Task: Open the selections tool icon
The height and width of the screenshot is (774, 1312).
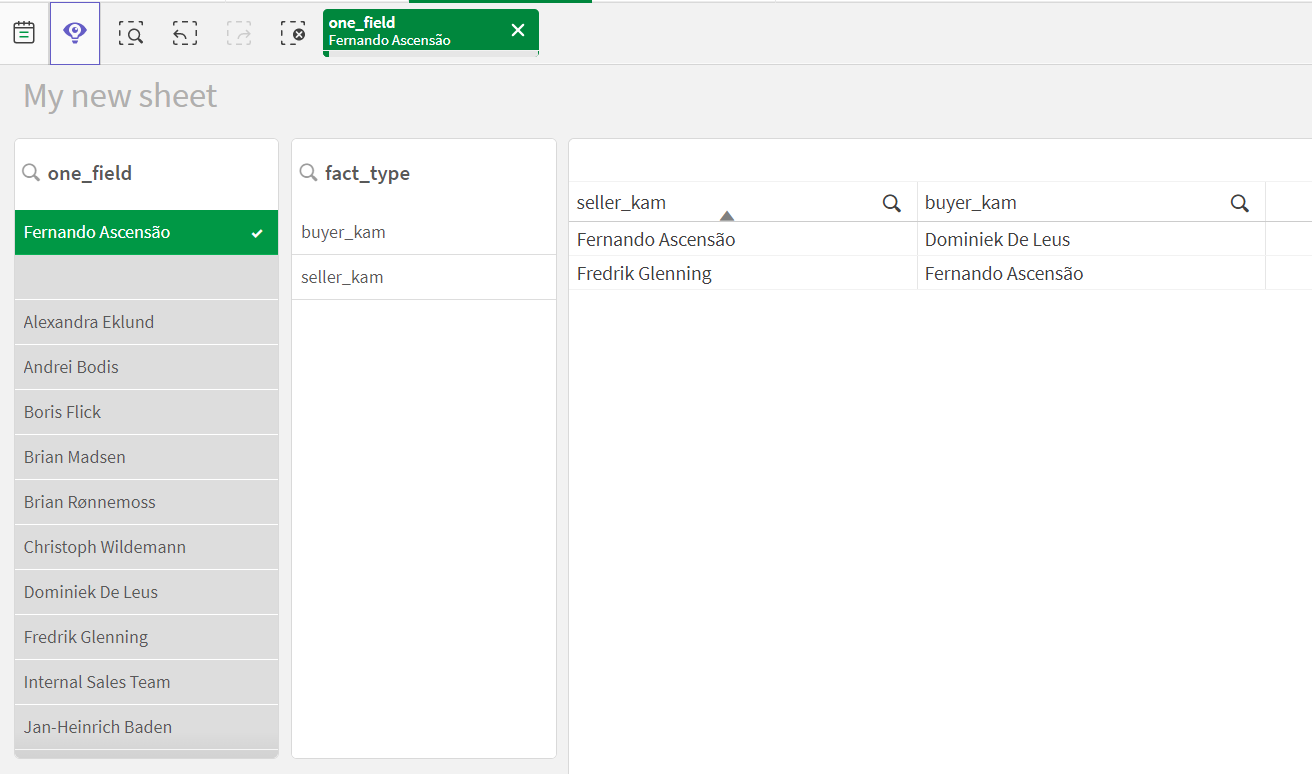Action: pos(24,33)
